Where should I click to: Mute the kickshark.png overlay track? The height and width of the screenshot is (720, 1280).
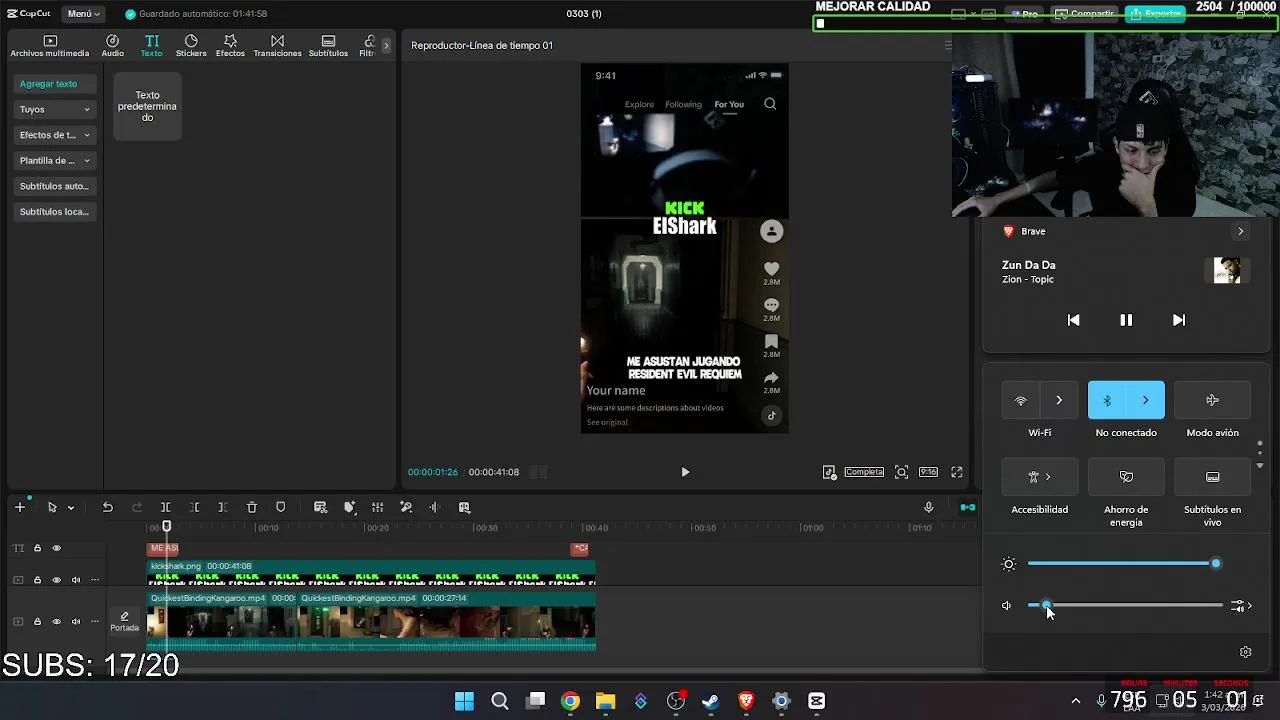(x=75, y=580)
